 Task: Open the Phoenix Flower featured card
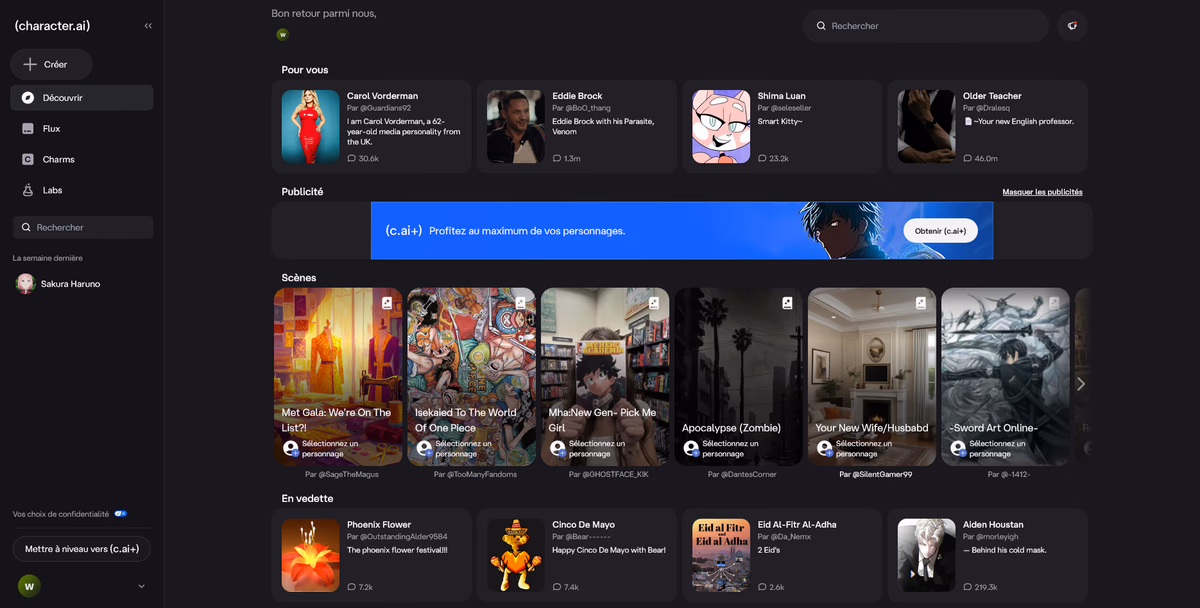click(x=372, y=556)
